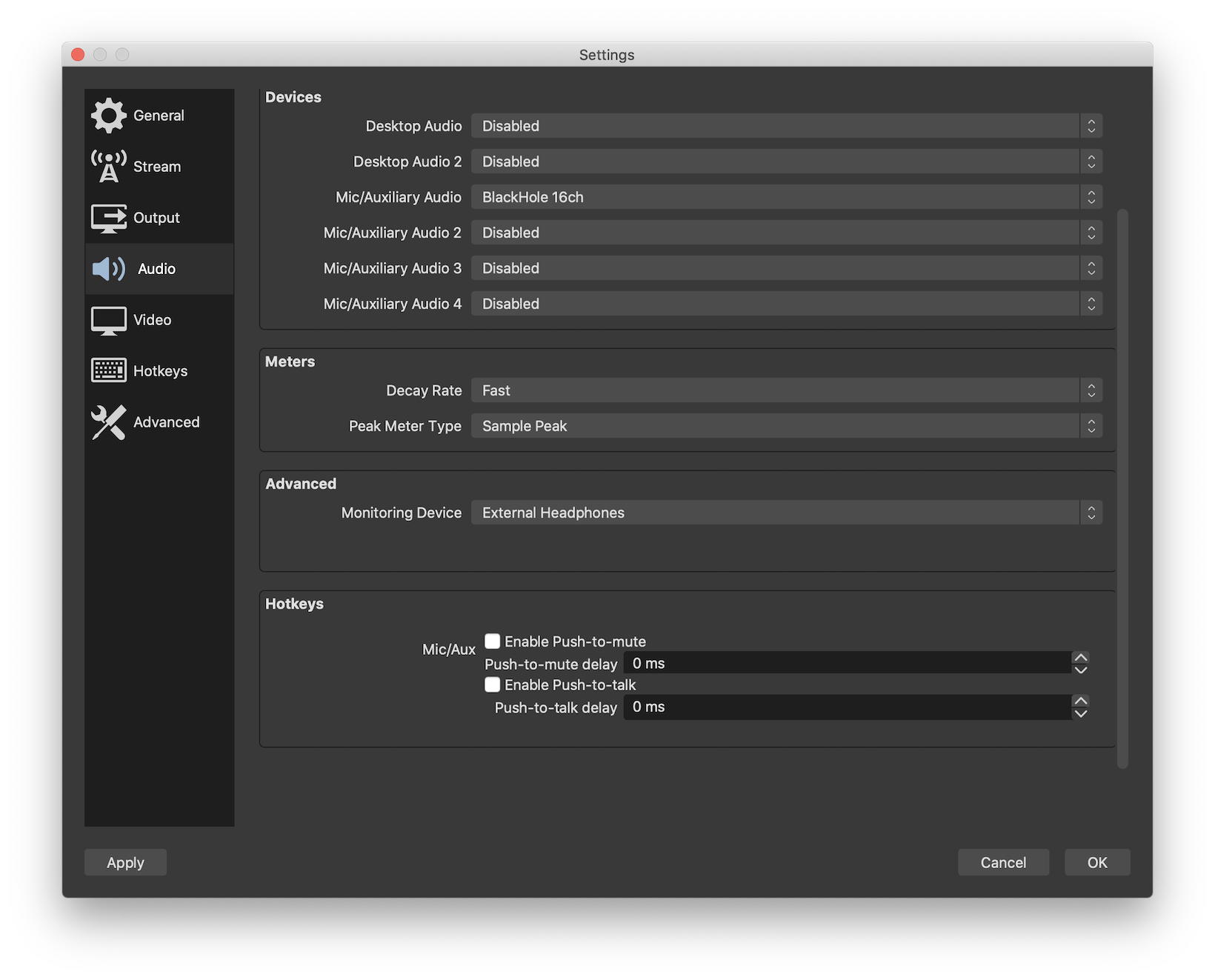Click the Advanced tools icon
The width and height of the screenshot is (1215, 980).
point(109,422)
